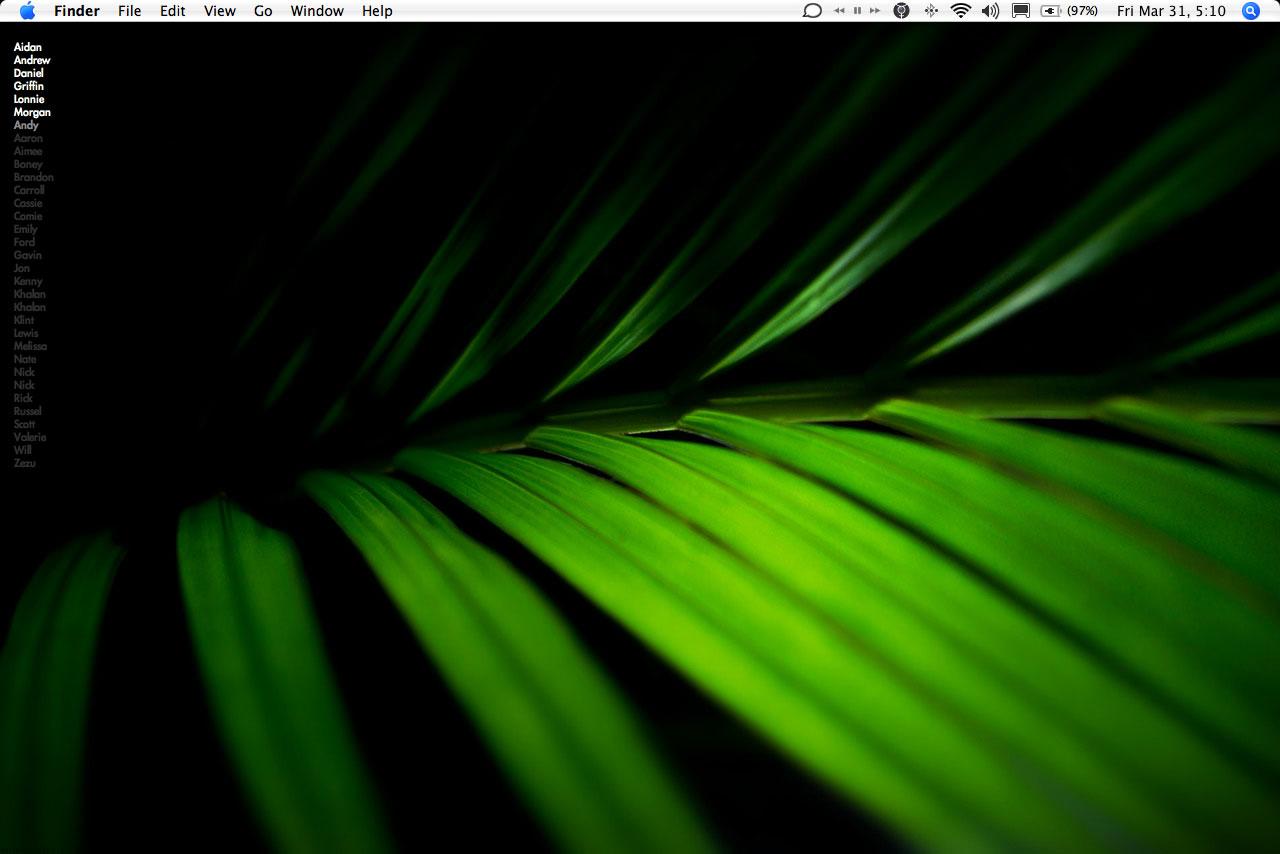Open the File menu
Screen dimensions: 1280x854
(129, 11)
